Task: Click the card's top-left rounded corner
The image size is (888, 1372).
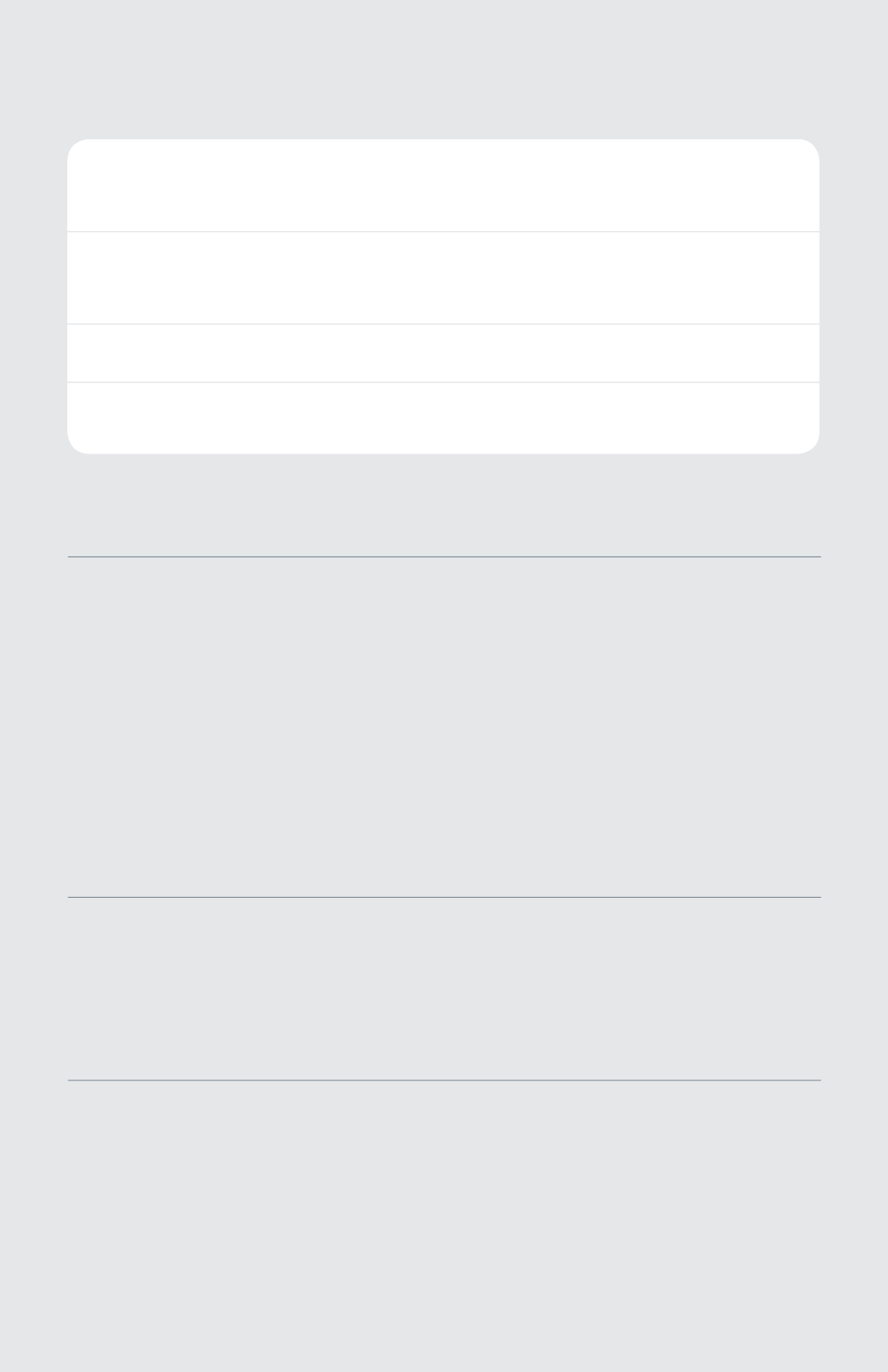Action: pyautogui.click(x=77, y=149)
